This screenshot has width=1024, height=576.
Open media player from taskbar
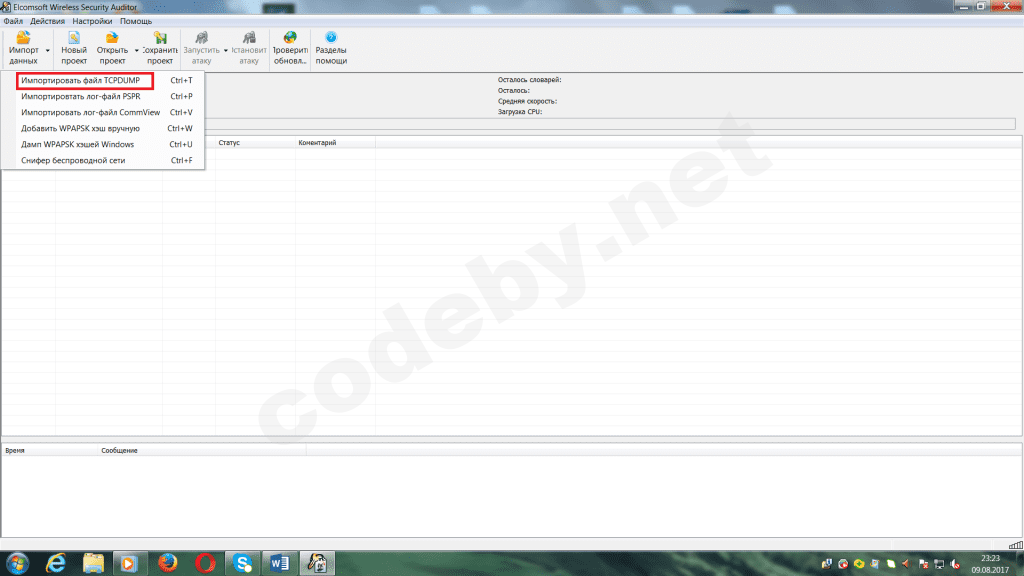[129, 563]
